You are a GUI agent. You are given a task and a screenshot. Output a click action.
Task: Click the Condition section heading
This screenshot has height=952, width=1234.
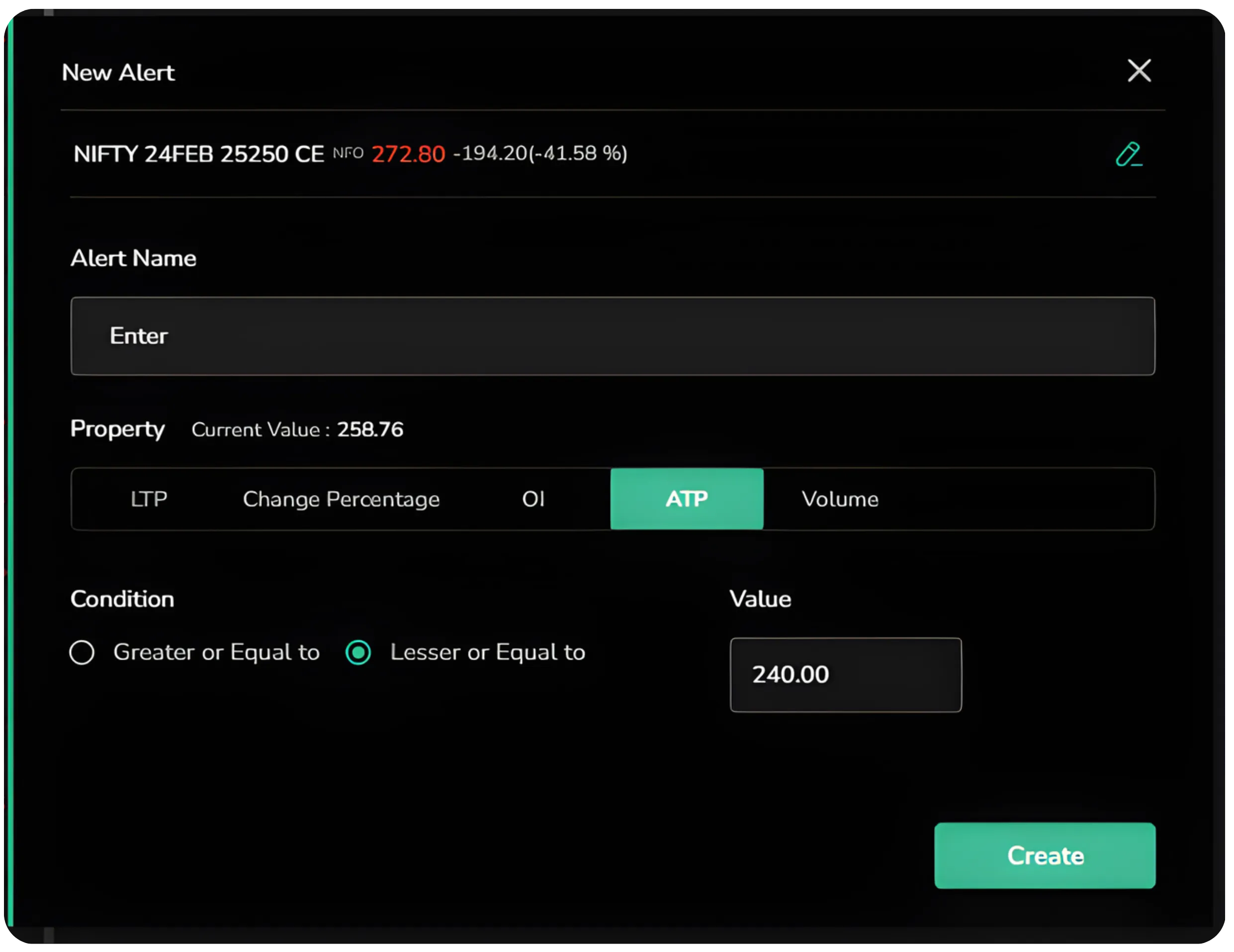[122, 599]
